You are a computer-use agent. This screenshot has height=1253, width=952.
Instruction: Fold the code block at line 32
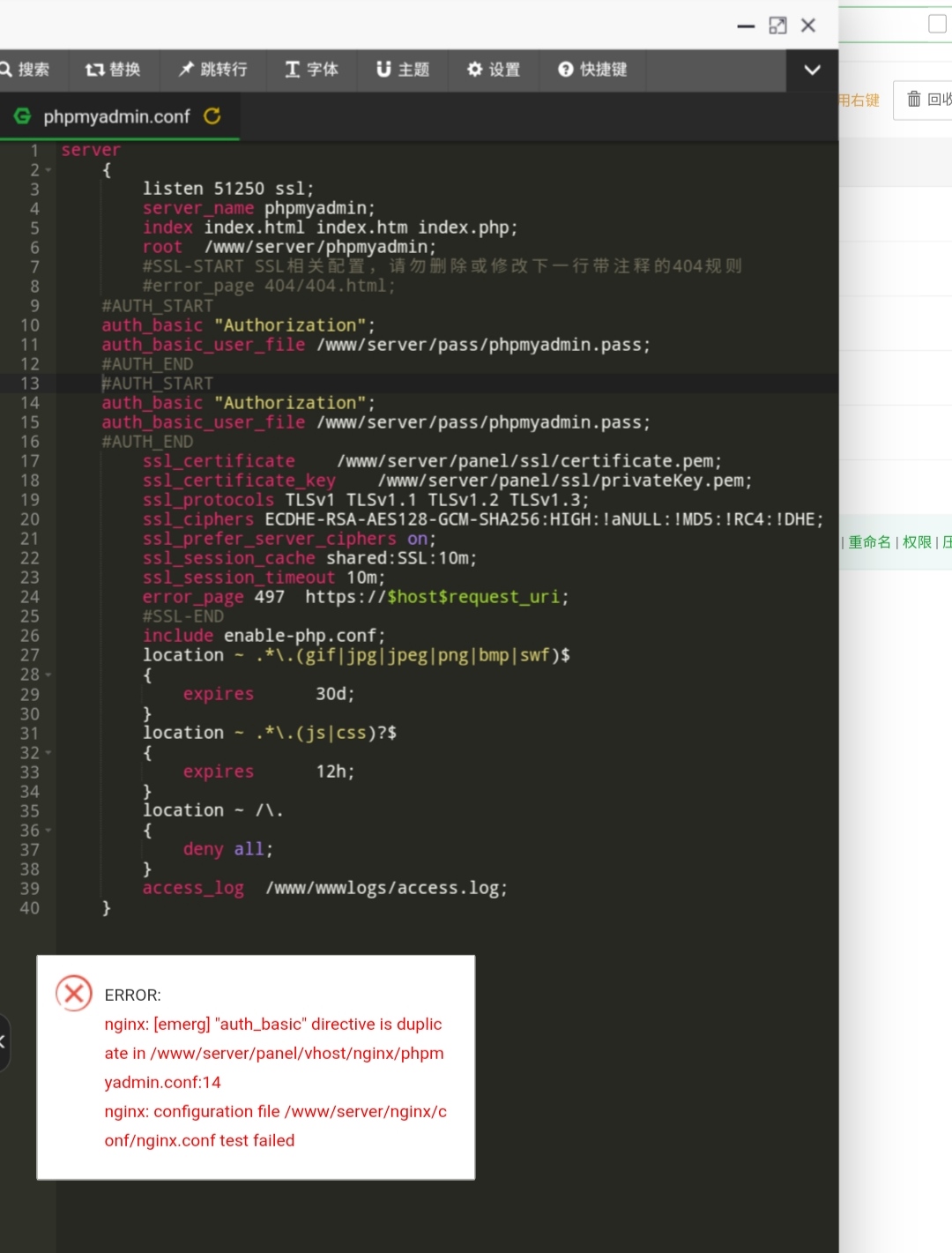pyautogui.click(x=48, y=752)
